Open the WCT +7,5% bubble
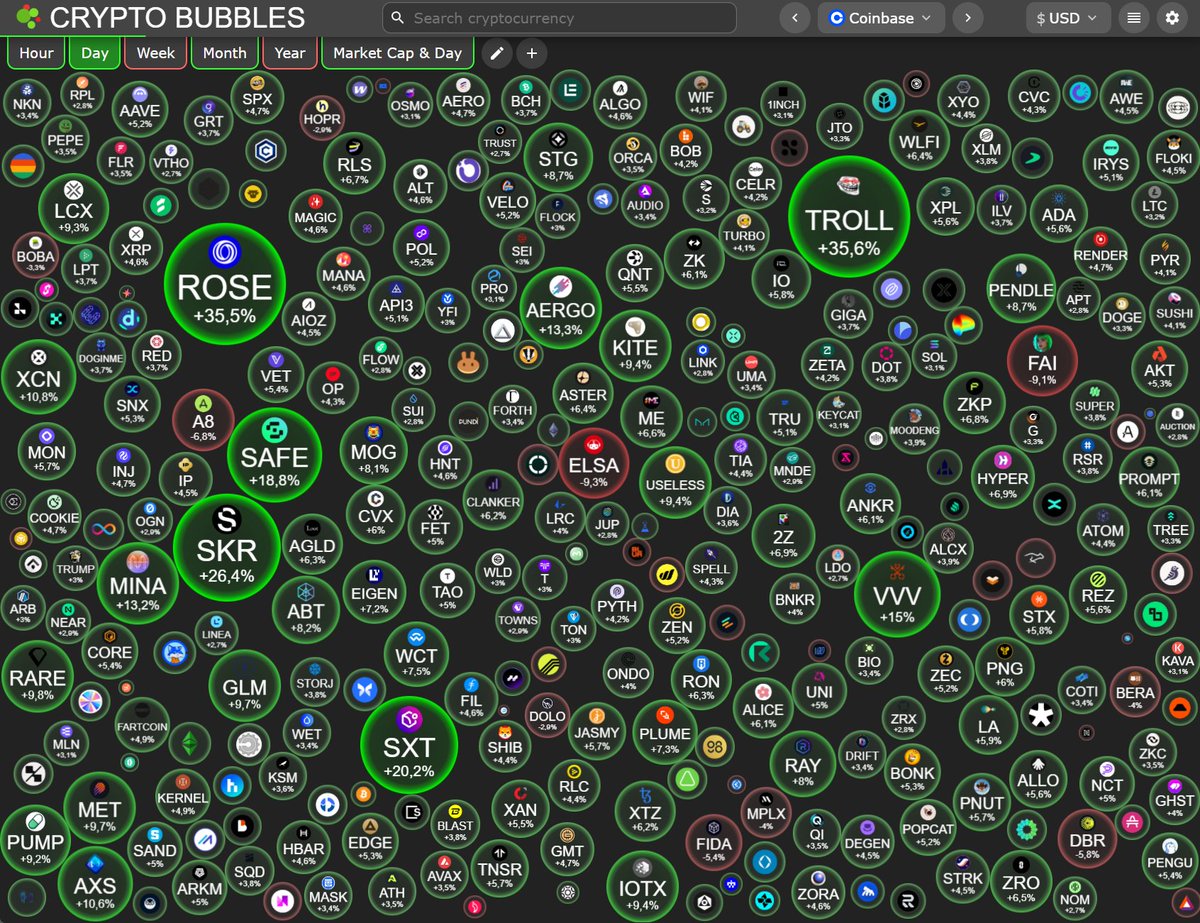The height and width of the screenshot is (923, 1200). tap(416, 653)
